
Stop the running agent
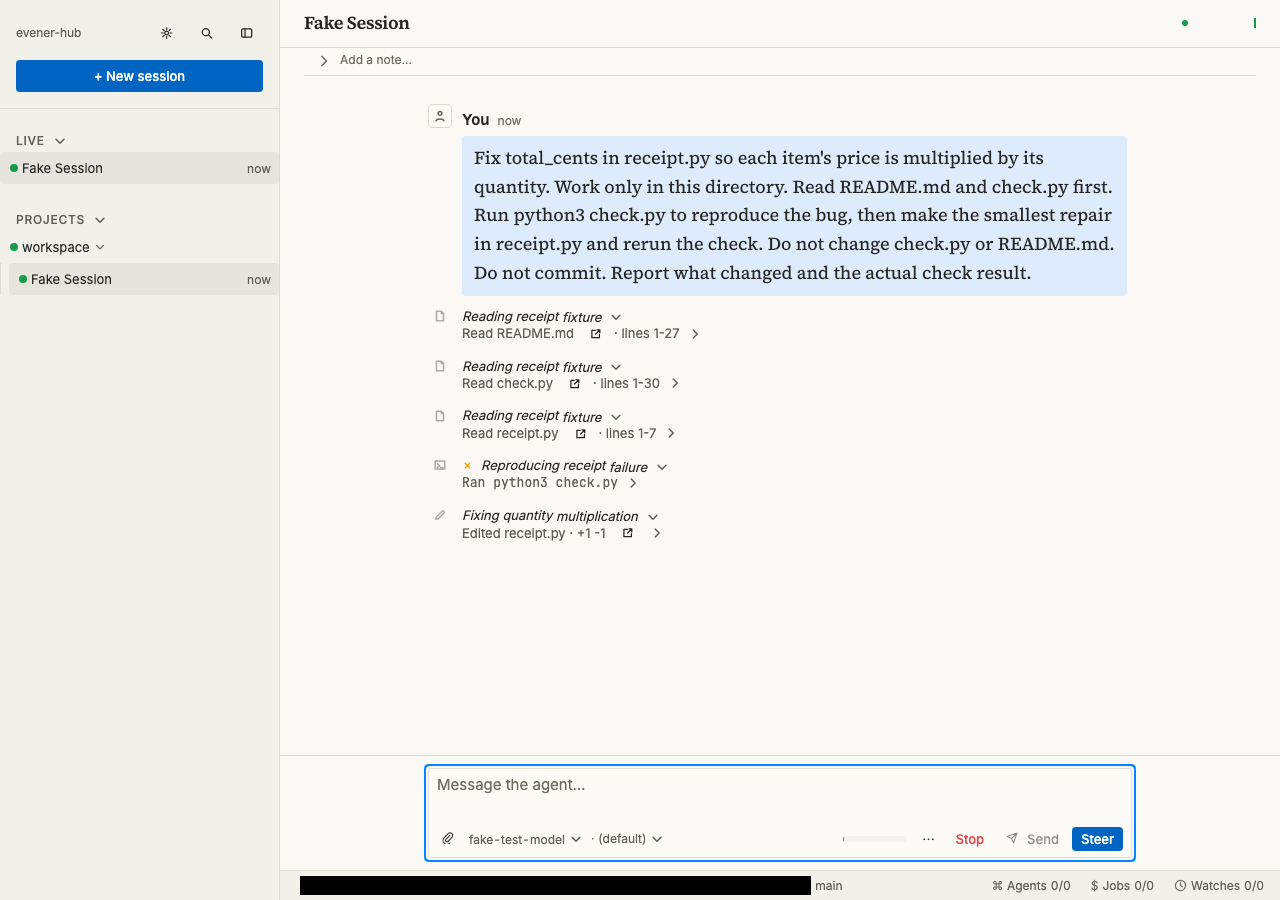click(970, 839)
